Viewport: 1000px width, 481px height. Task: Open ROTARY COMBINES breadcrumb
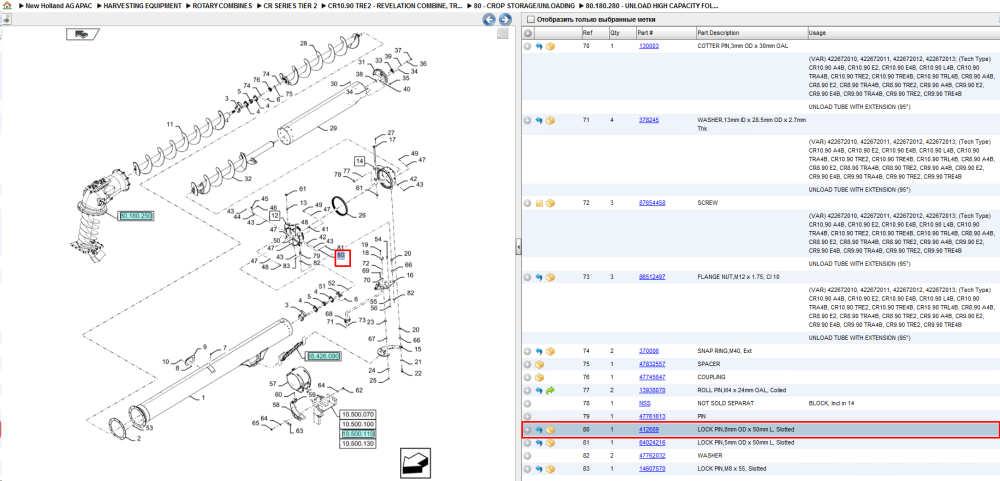222,5
